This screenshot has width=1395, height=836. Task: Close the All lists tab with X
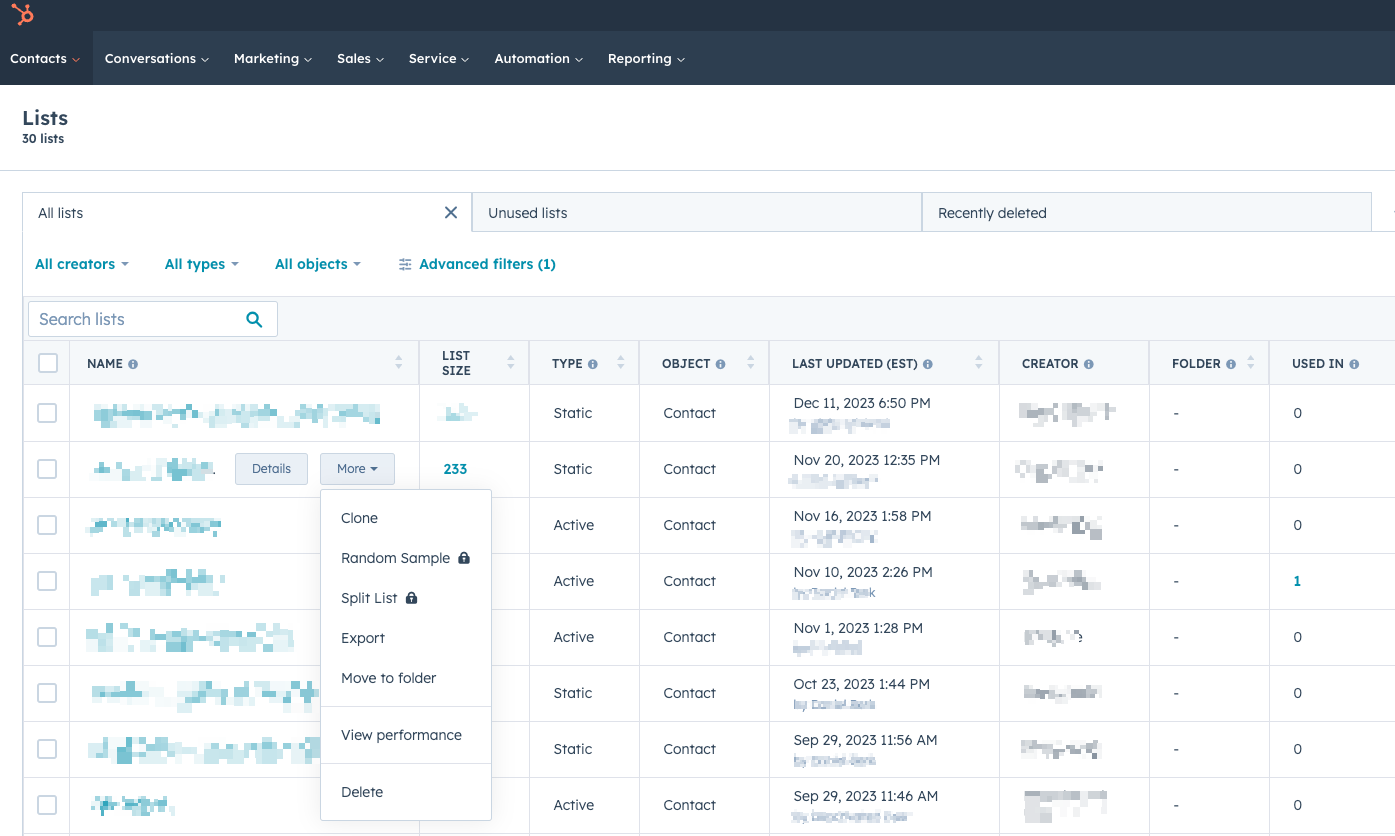[x=451, y=213]
